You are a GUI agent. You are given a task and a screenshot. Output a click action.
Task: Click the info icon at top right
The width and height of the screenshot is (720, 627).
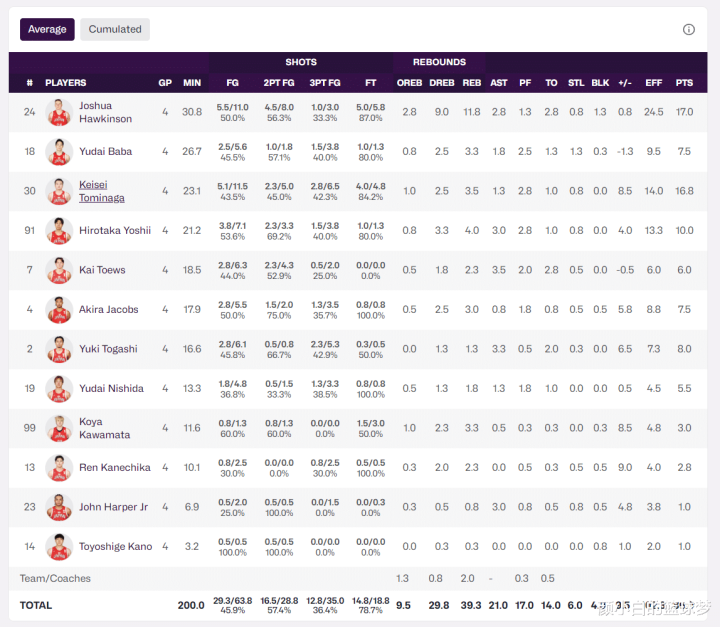688,29
